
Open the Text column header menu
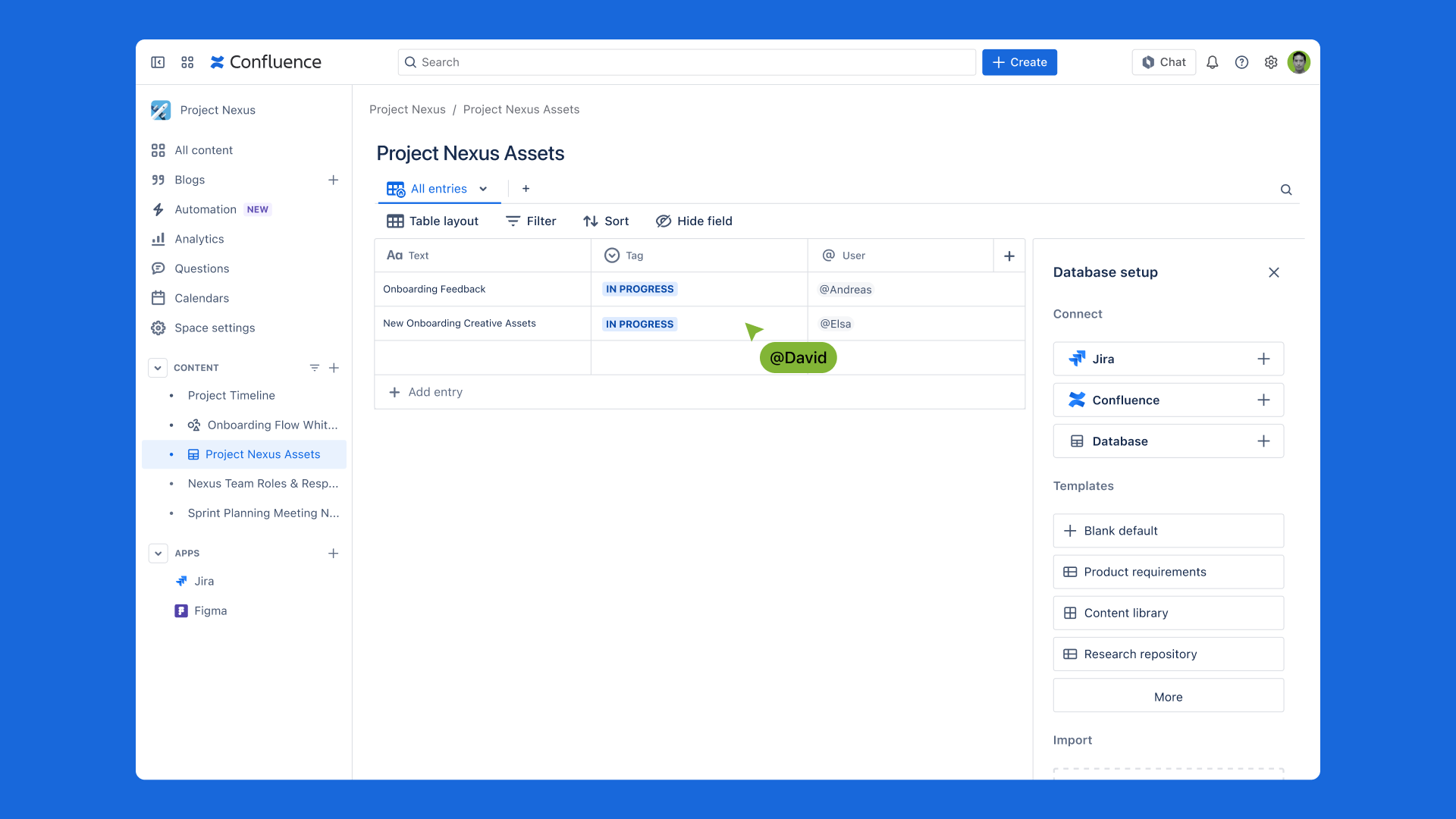pos(482,256)
